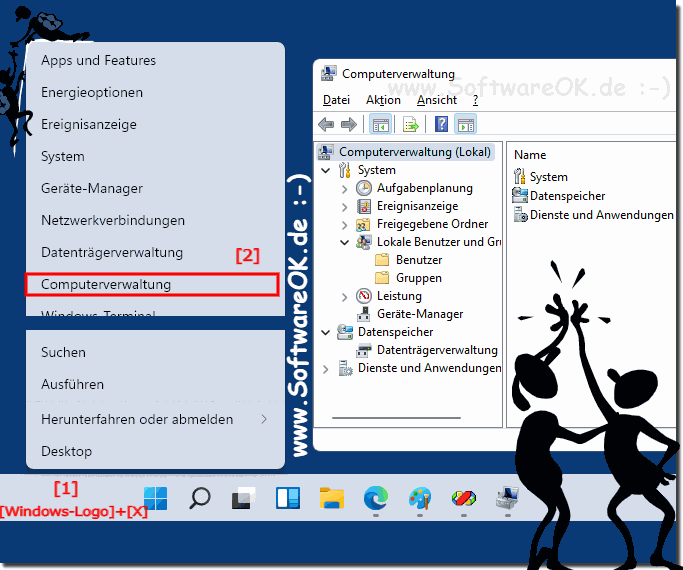Click the Freigegebene Ordner icon

[x=363, y=224]
